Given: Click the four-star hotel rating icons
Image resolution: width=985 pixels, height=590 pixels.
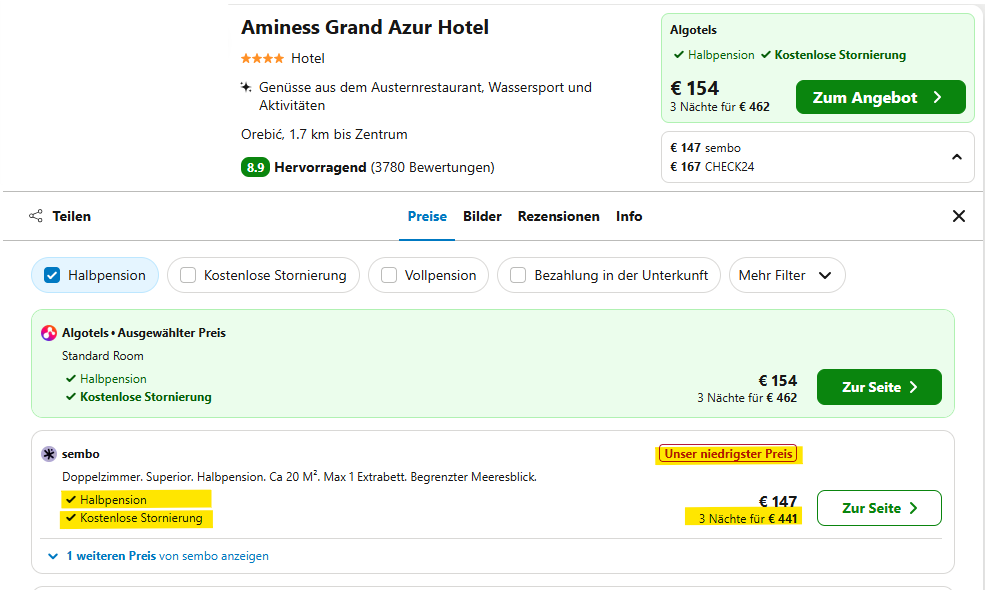Looking at the screenshot, I should 263,58.
